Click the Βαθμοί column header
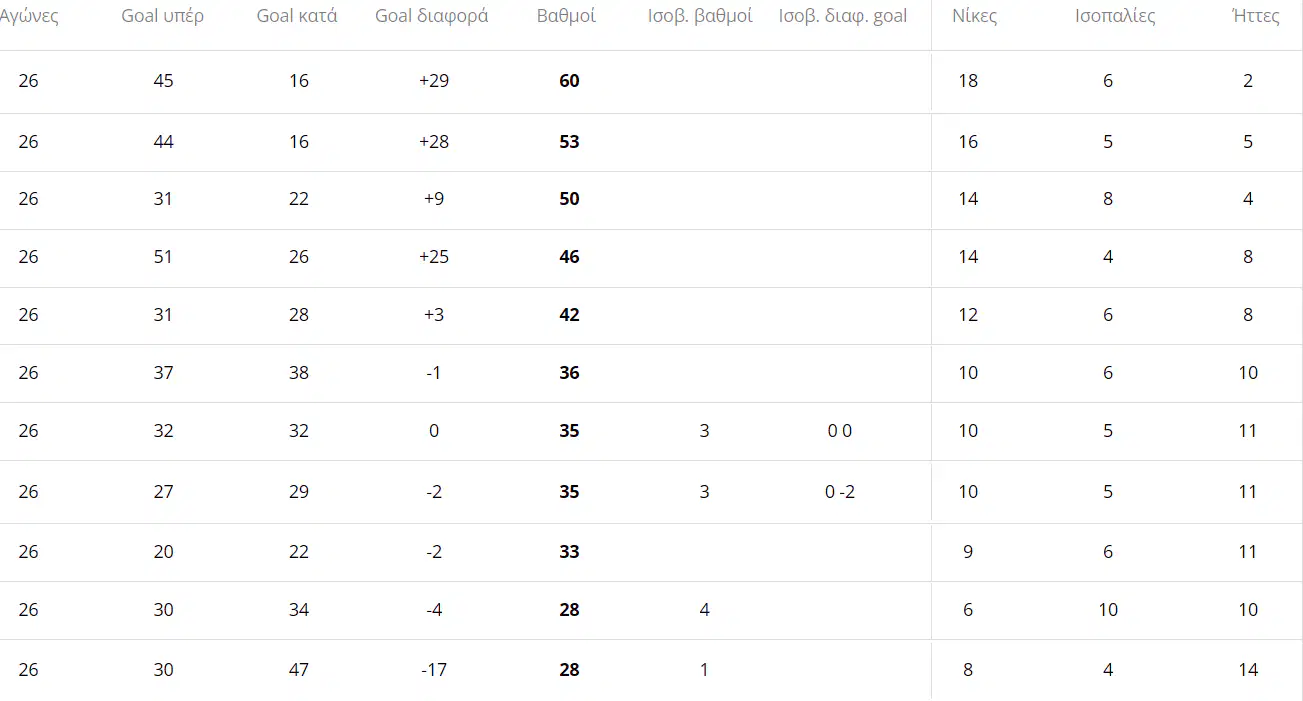1303x701 pixels. point(566,17)
